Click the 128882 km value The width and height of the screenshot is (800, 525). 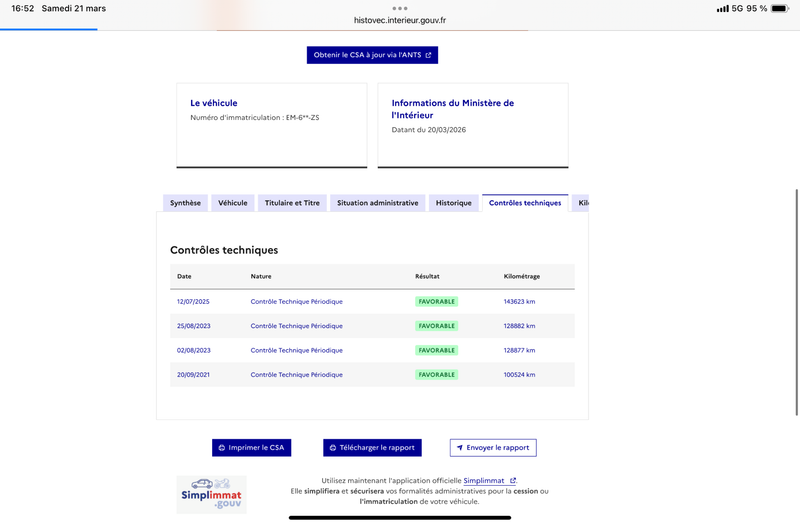click(519, 326)
